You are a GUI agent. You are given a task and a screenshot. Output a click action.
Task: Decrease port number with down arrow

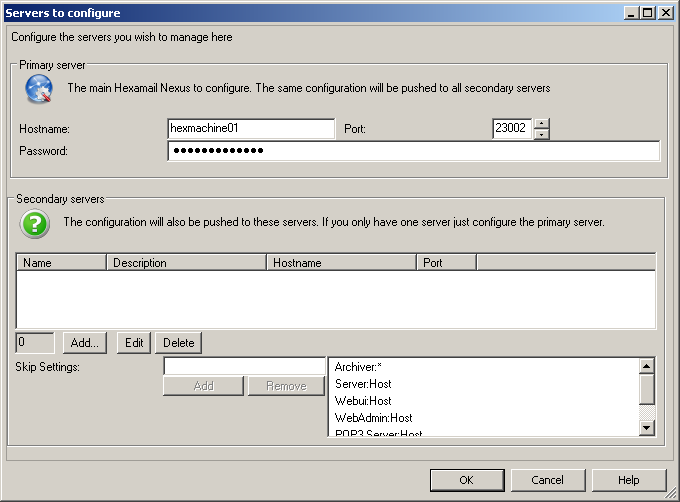541,134
